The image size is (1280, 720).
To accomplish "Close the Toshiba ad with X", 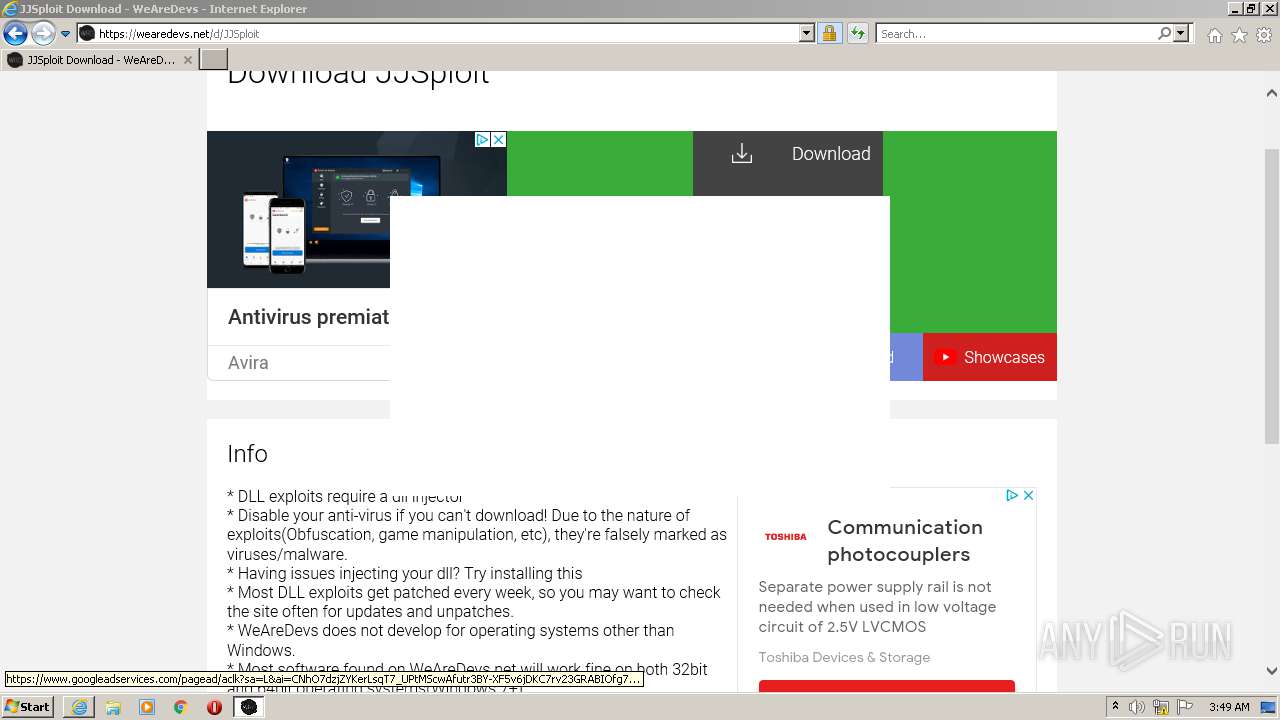I will (1028, 495).
